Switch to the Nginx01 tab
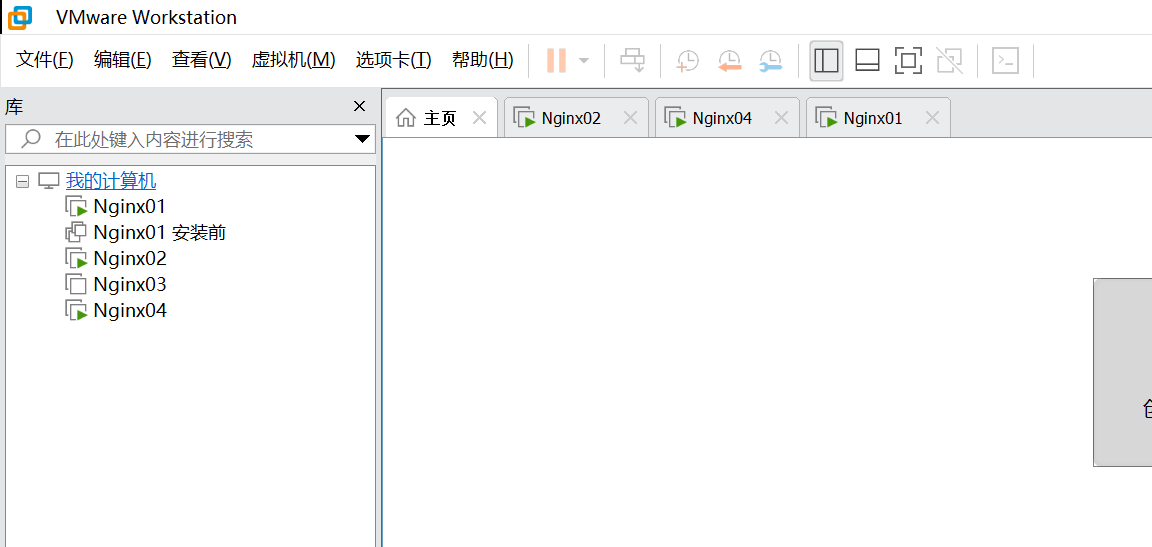The height and width of the screenshot is (547, 1152). (x=878, y=117)
